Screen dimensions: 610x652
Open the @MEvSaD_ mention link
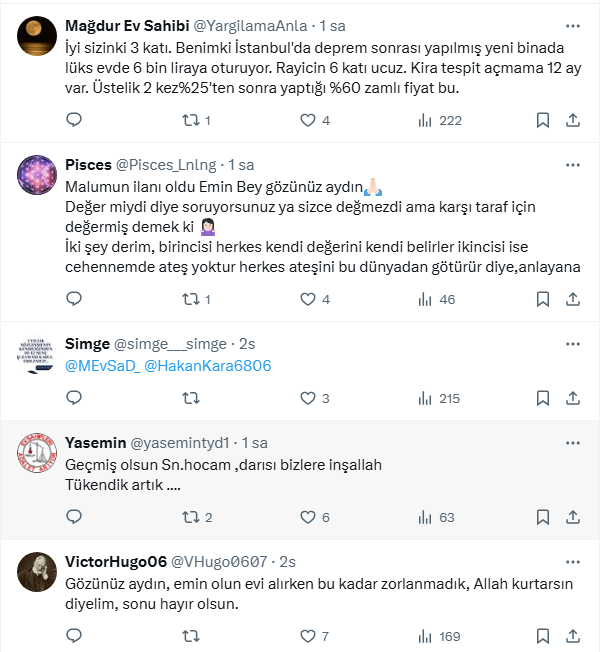click(102, 366)
